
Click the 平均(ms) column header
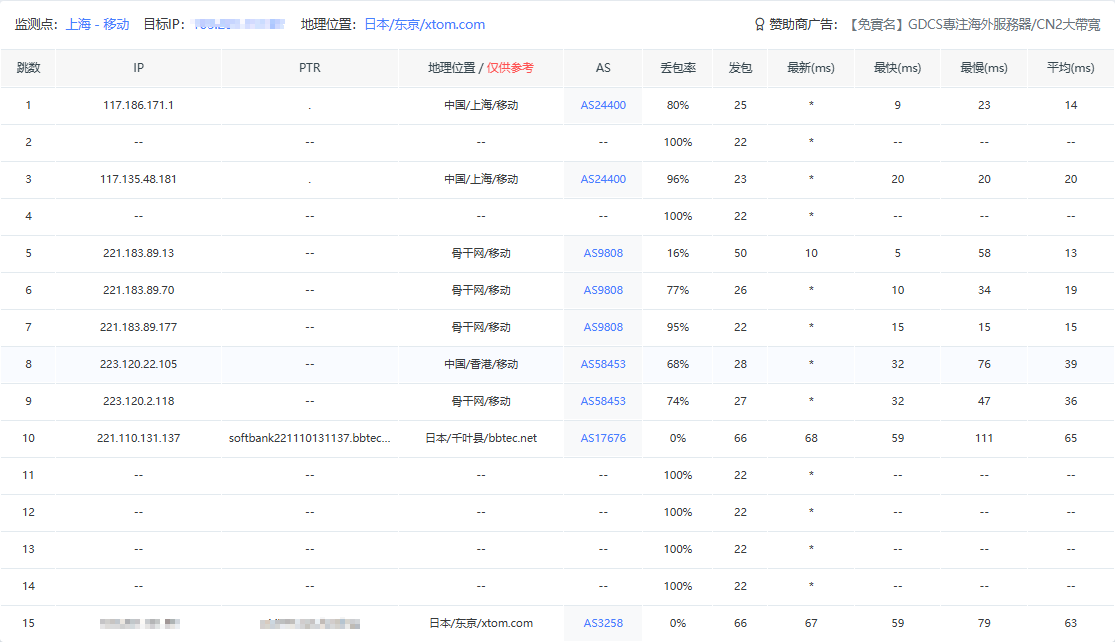(1071, 68)
